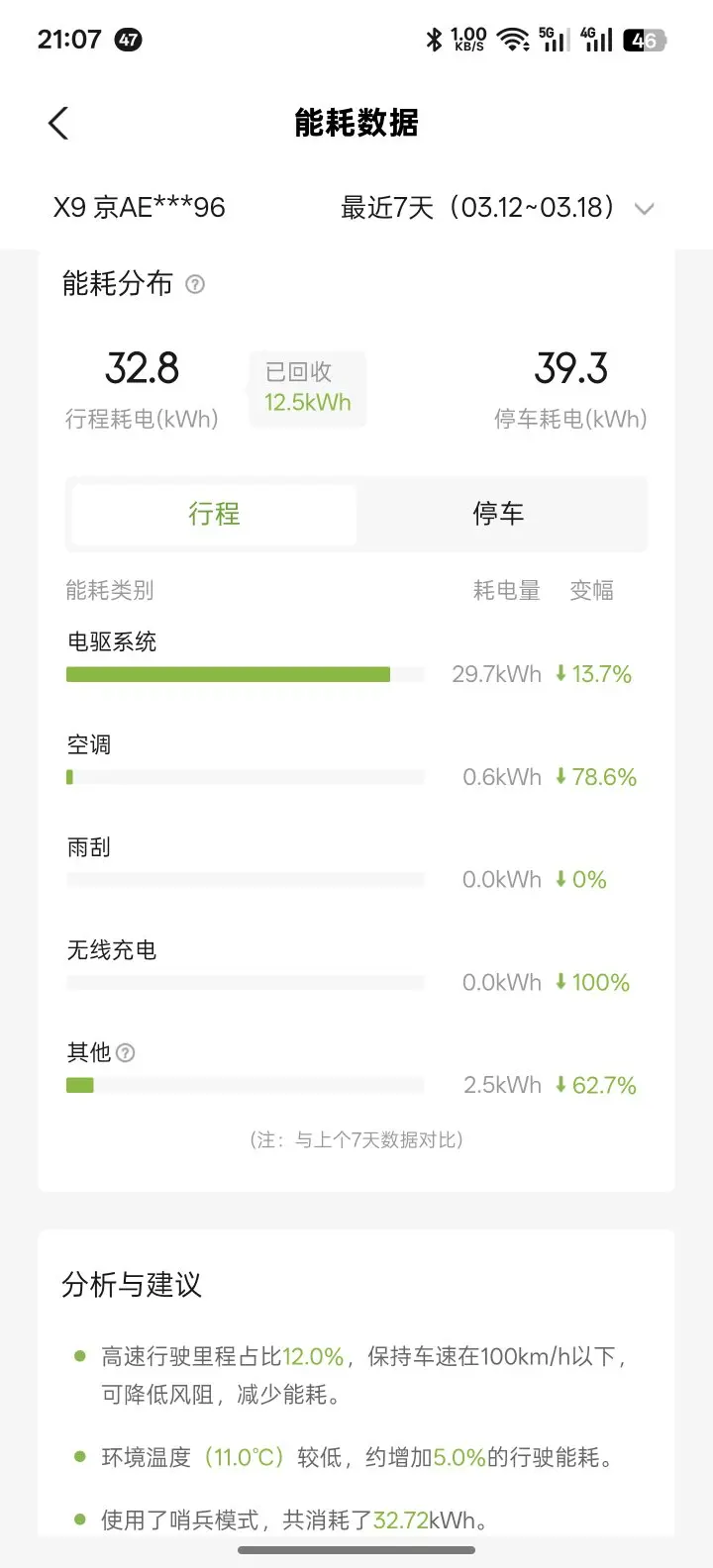
Task: Tap the 空调 0.6kWh consumption row
Action: (352, 763)
